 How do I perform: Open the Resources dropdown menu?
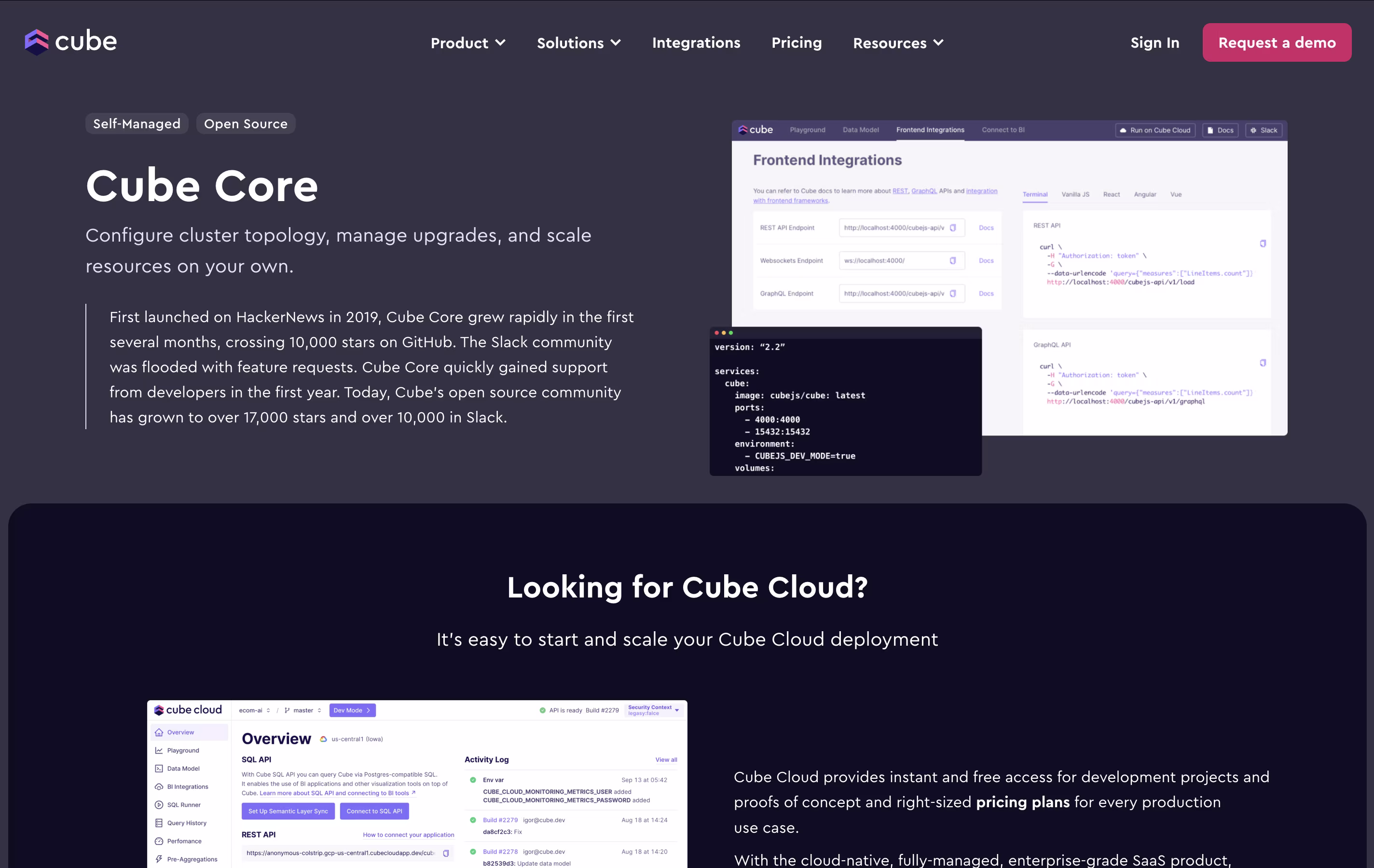tap(898, 43)
